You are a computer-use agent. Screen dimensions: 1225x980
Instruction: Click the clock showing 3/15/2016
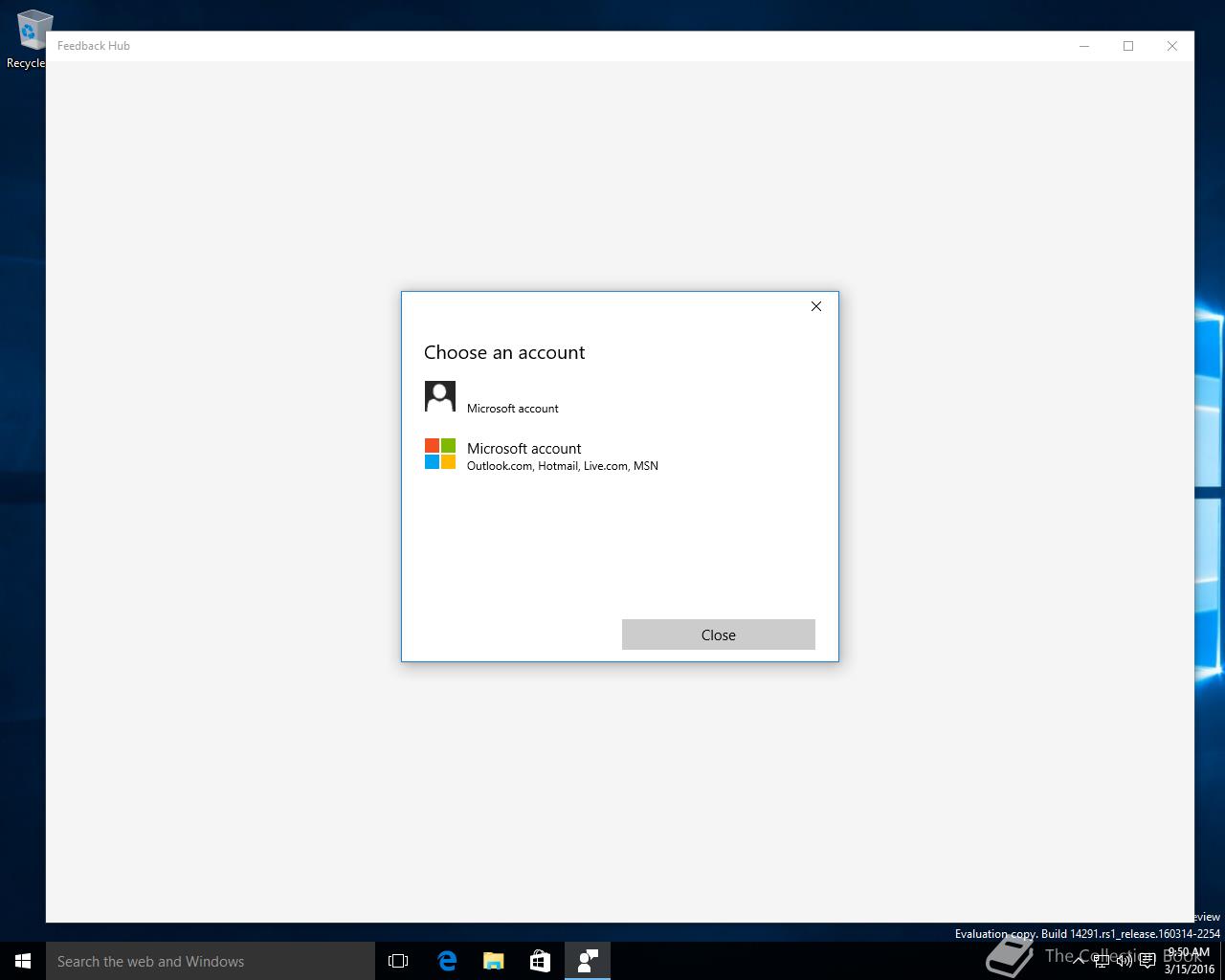[1189, 961]
